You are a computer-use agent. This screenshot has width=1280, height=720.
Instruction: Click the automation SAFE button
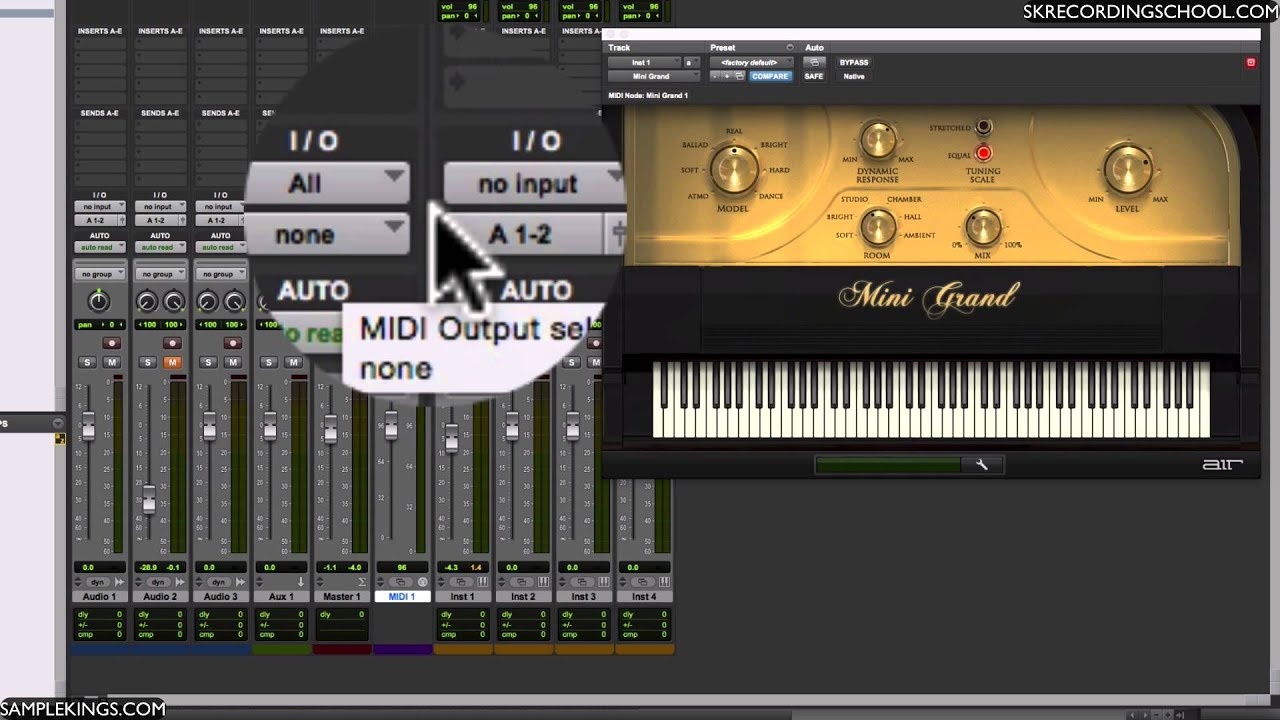point(814,76)
